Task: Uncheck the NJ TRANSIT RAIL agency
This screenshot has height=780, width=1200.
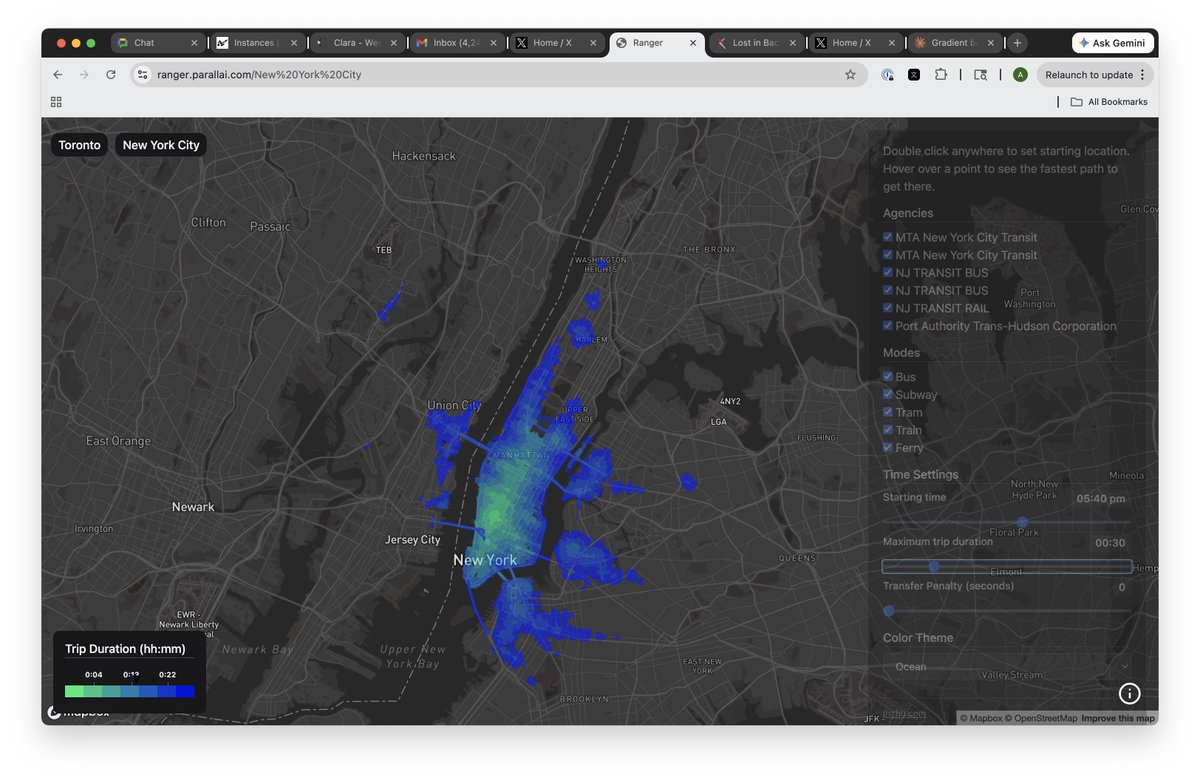Action: (x=888, y=308)
